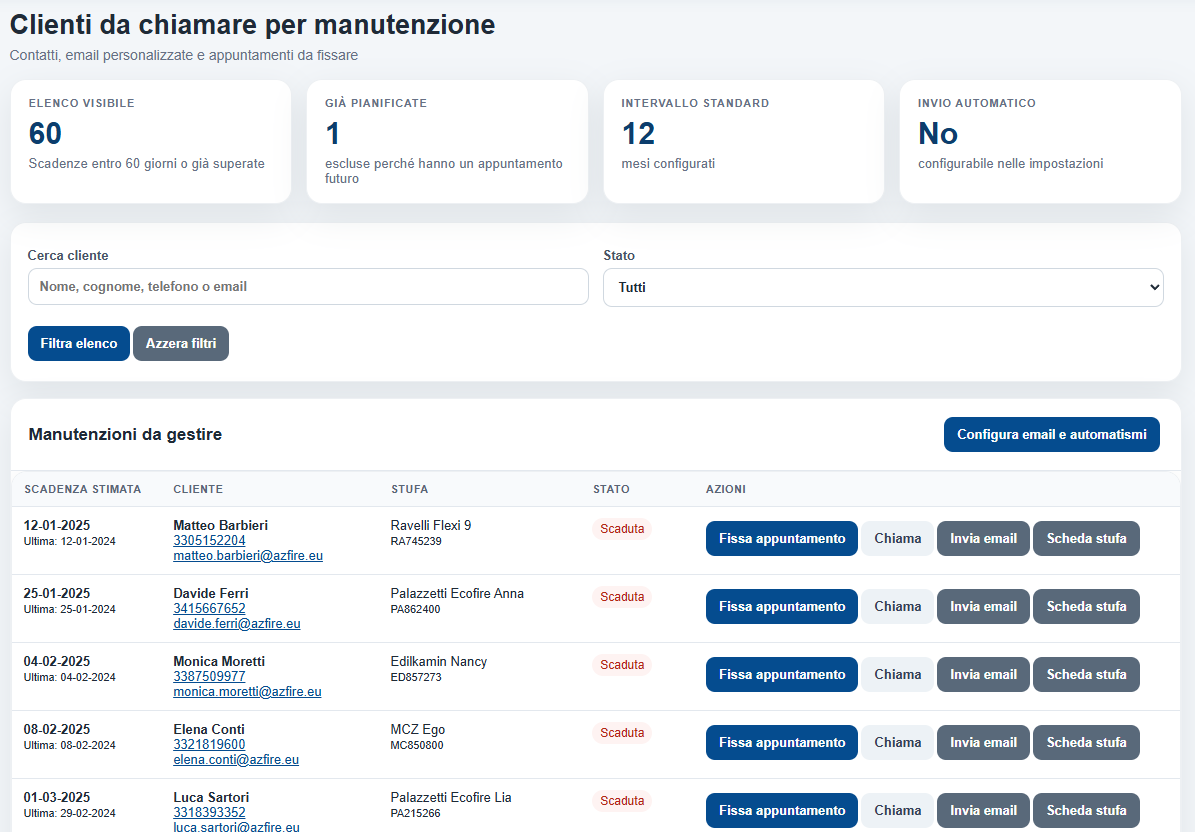Screen dimensions: 1195x832
Task: Click the Scadenza stimata column header
Action: click(x=82, y=489)
